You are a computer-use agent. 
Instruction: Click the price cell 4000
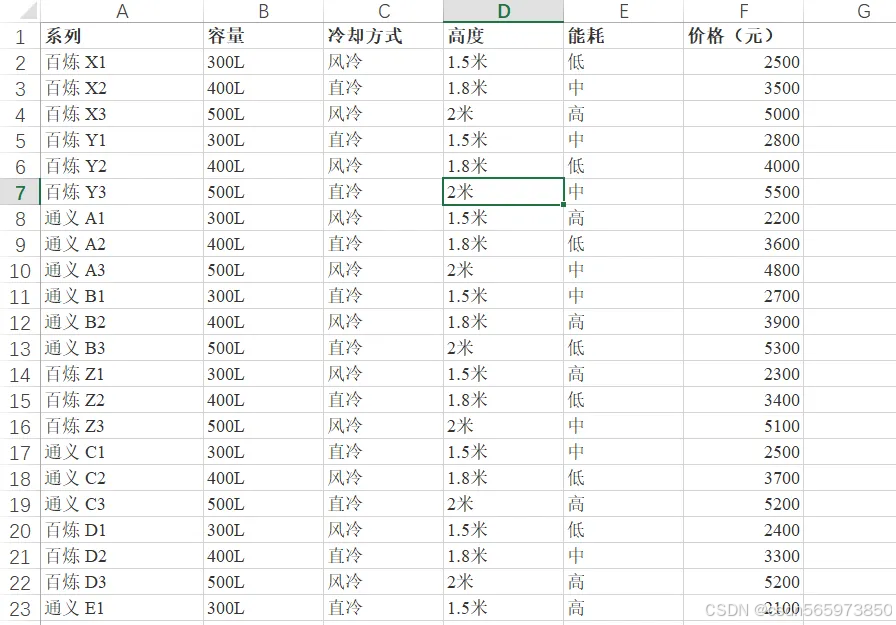743,166
